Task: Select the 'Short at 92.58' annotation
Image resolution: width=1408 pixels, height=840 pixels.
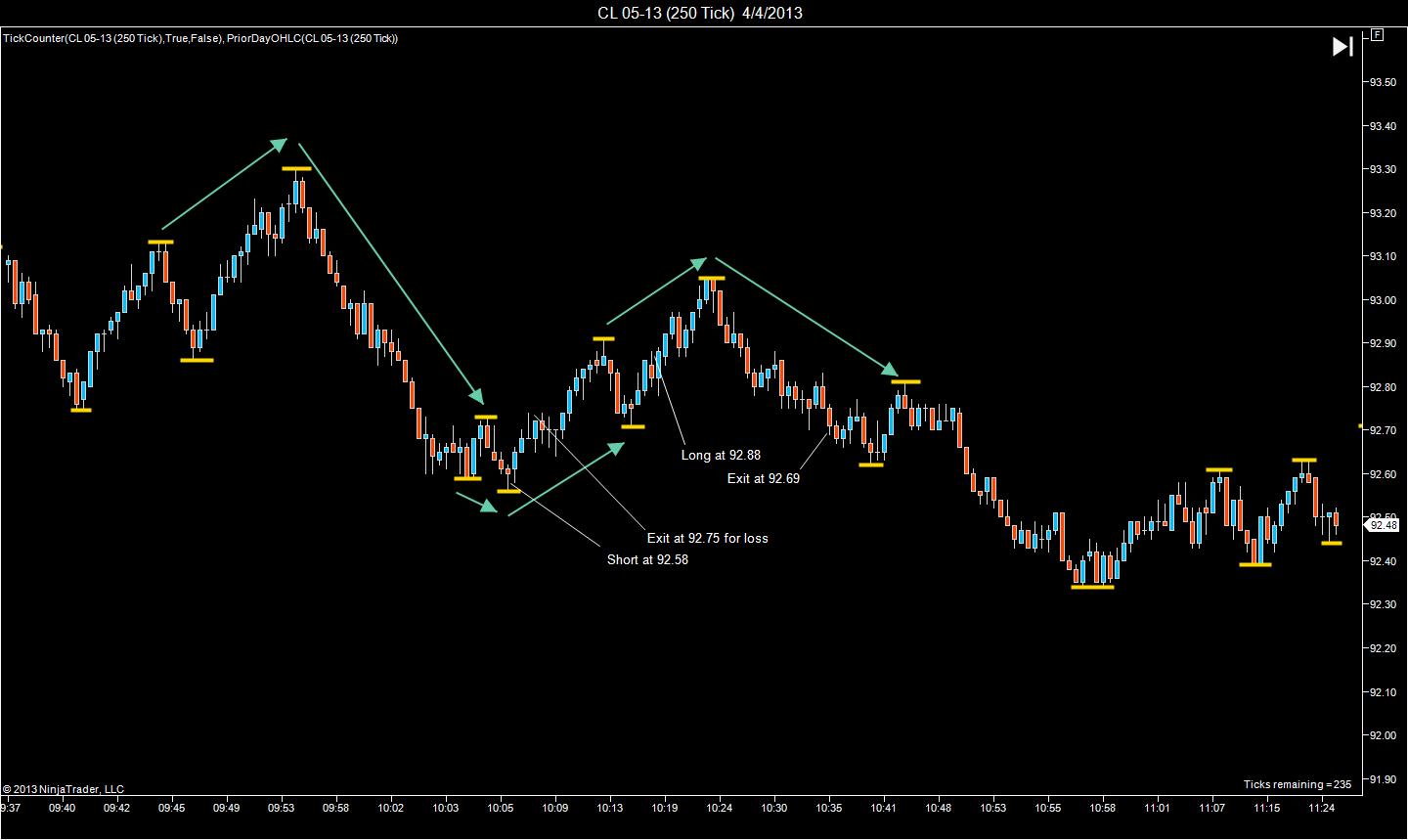Action: [647, 560]
